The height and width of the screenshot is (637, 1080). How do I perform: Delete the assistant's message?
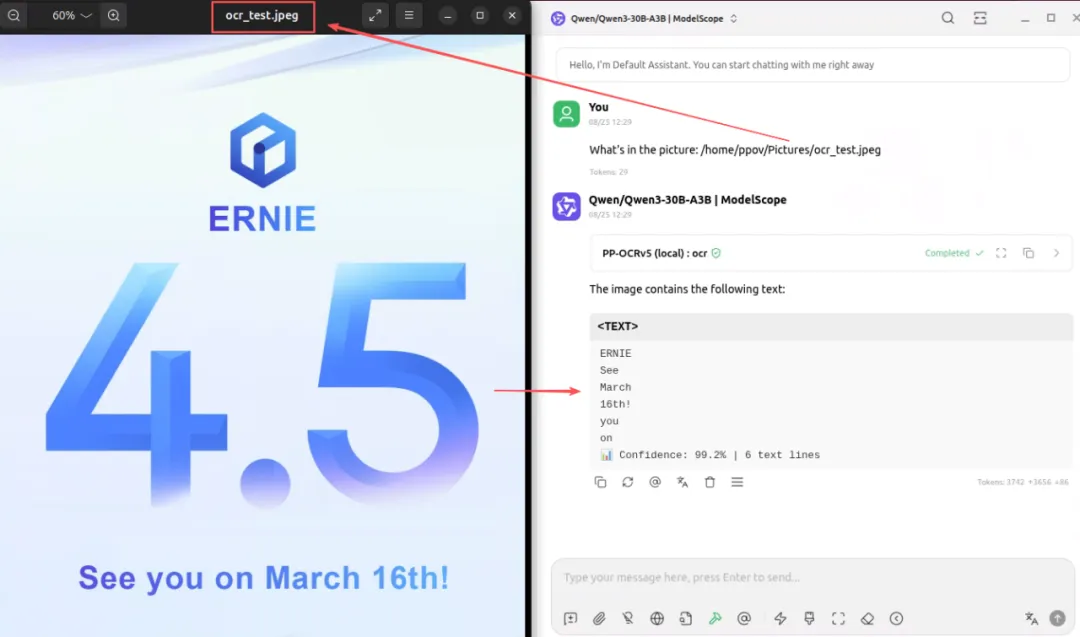(710, 482)
